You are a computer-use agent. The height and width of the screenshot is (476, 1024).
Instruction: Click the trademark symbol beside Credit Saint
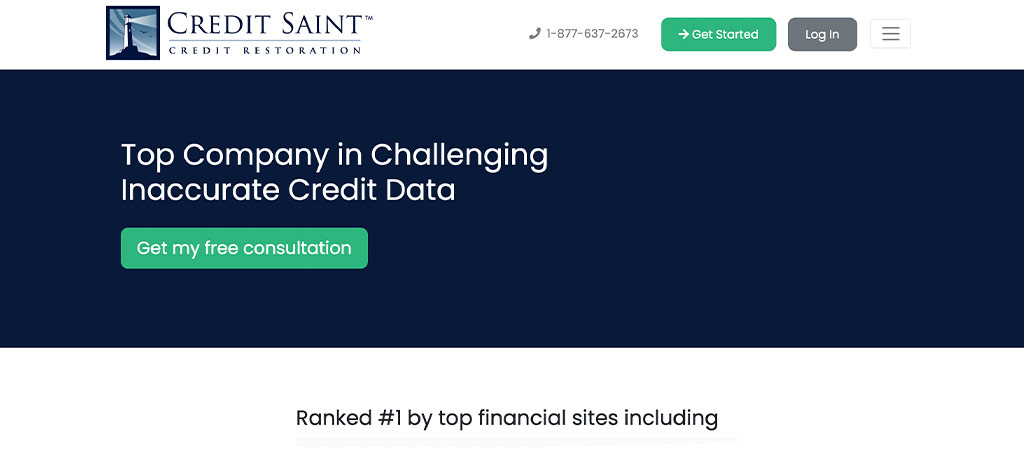(x=368, y=18)
